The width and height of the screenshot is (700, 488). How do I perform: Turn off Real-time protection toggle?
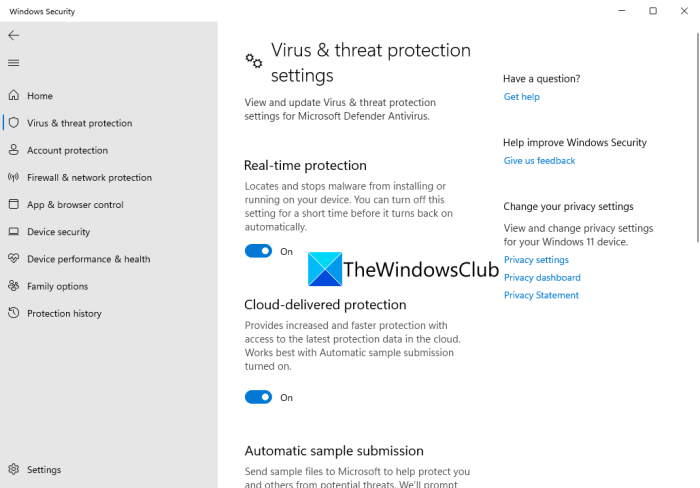click(x=258, y=251)
